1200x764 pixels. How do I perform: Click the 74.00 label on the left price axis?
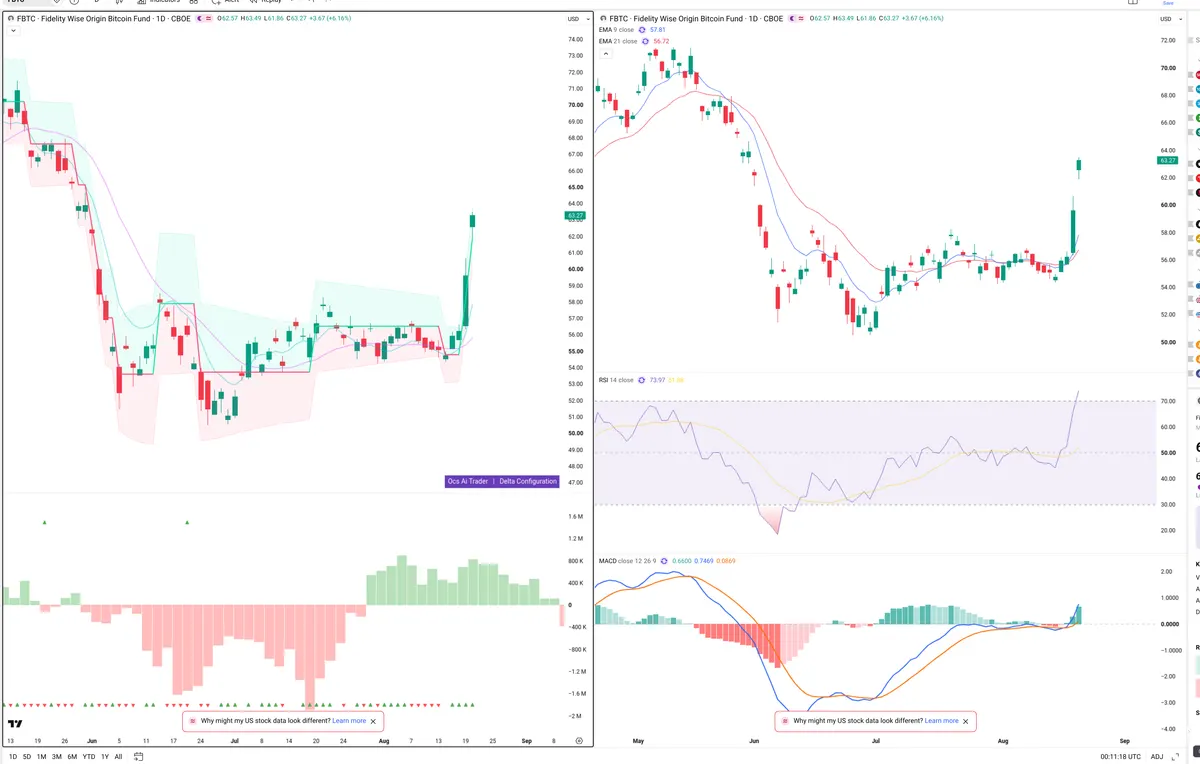click(x=575, y=39)
